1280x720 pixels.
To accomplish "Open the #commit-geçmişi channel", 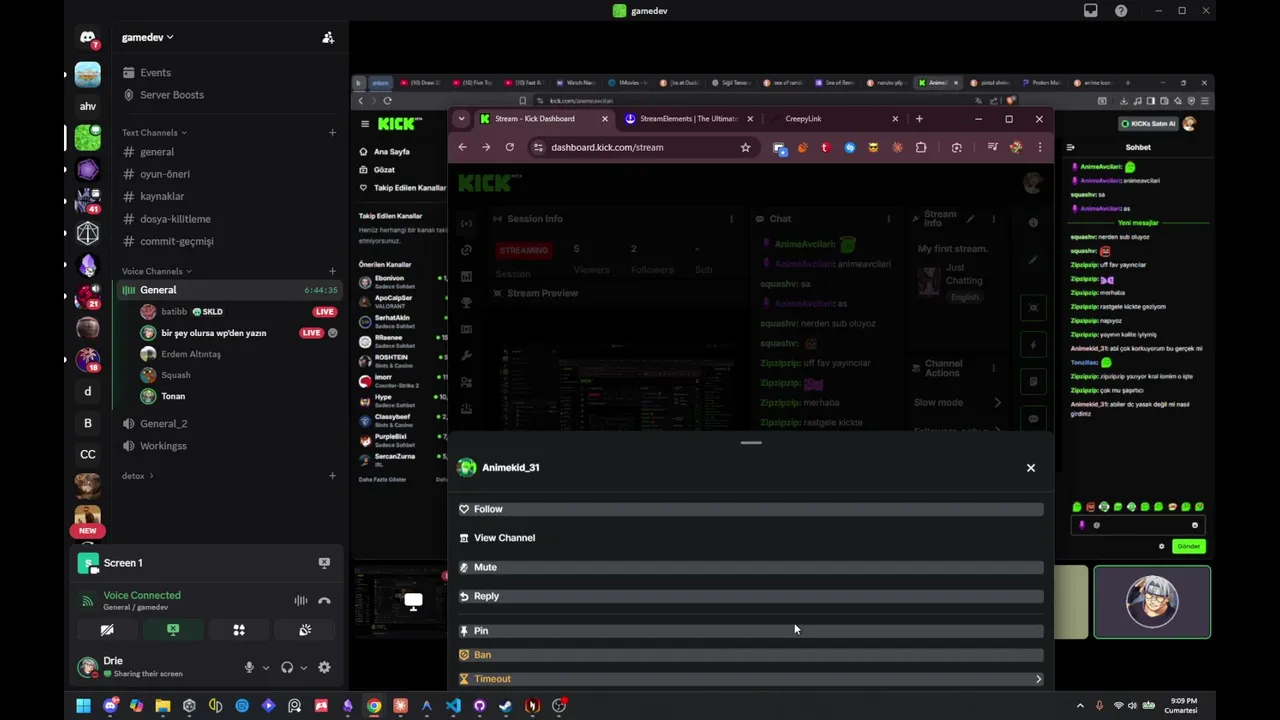I will coord(176,241).
